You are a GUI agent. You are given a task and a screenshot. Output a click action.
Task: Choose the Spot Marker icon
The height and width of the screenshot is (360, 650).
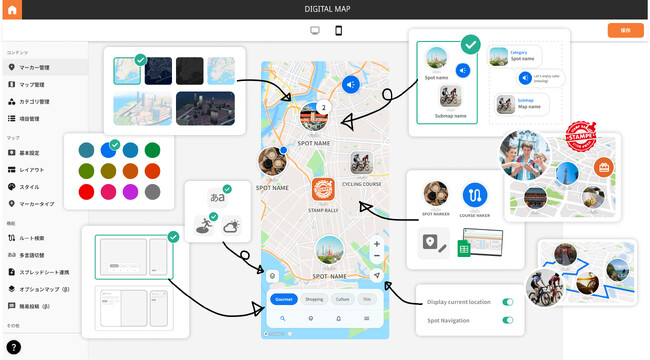click(x=436, y=194)
